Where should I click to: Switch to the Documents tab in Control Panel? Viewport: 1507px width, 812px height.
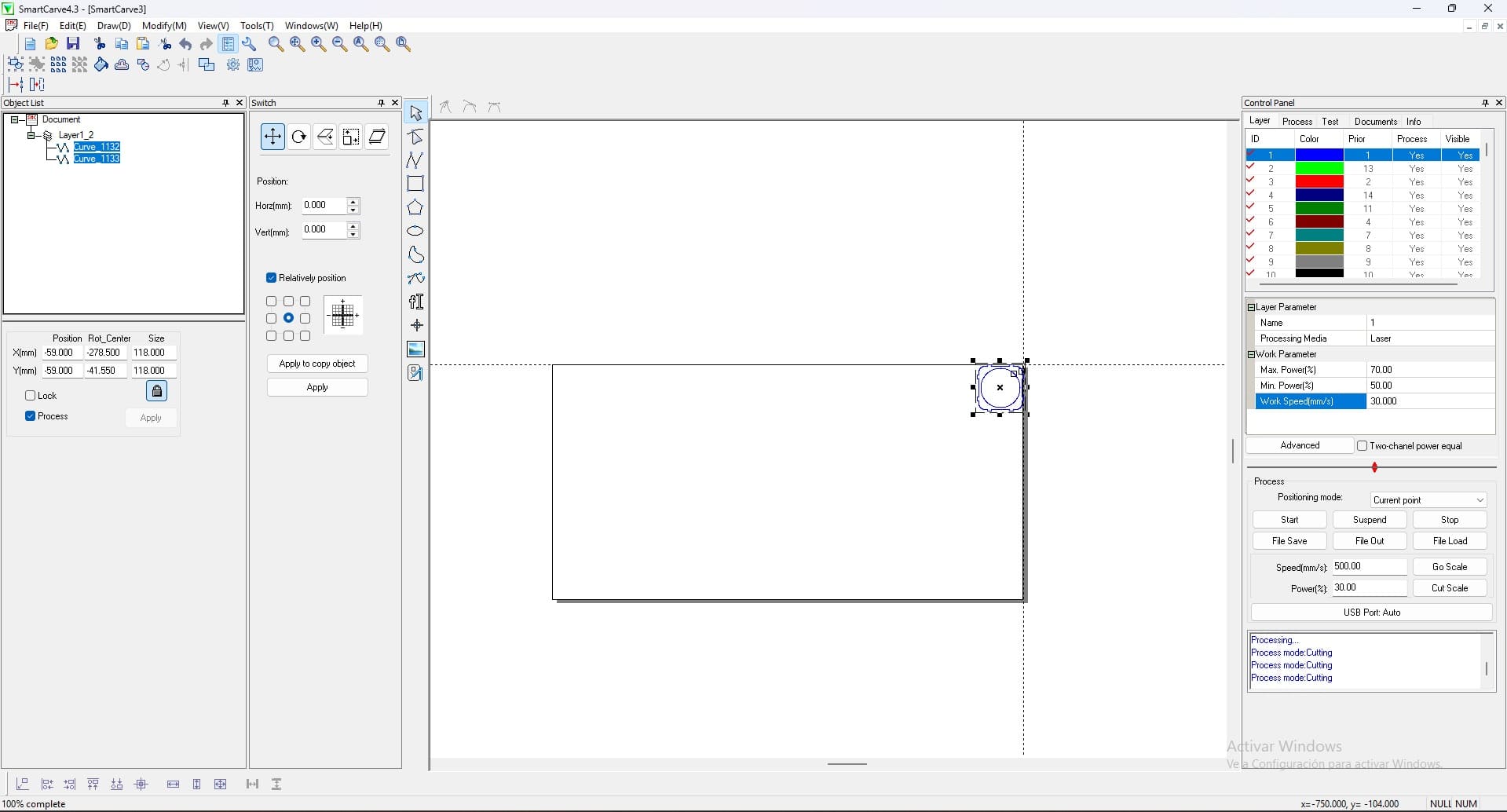[x=1376, y=122]
